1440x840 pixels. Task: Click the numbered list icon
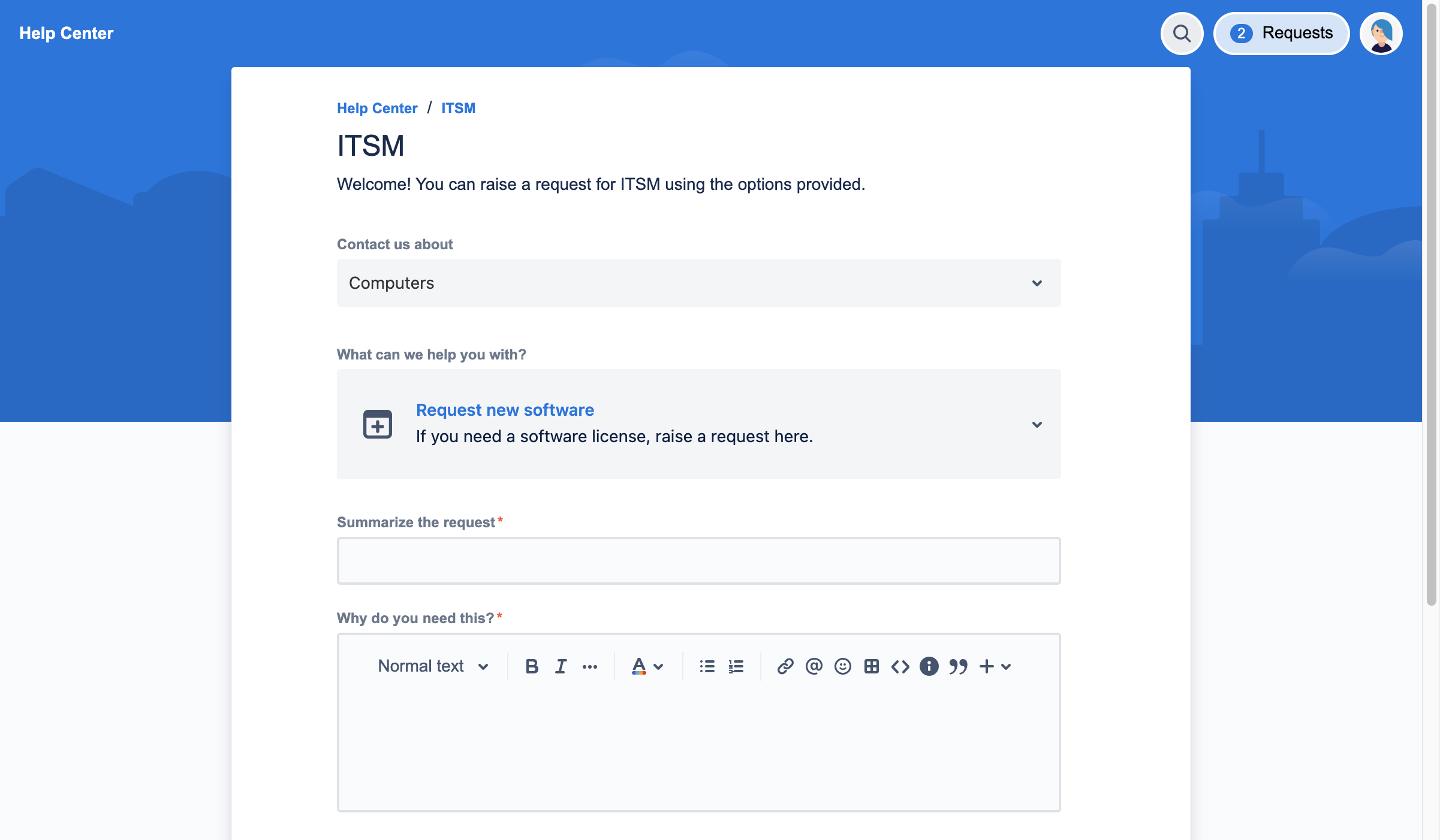click(736, 666)
